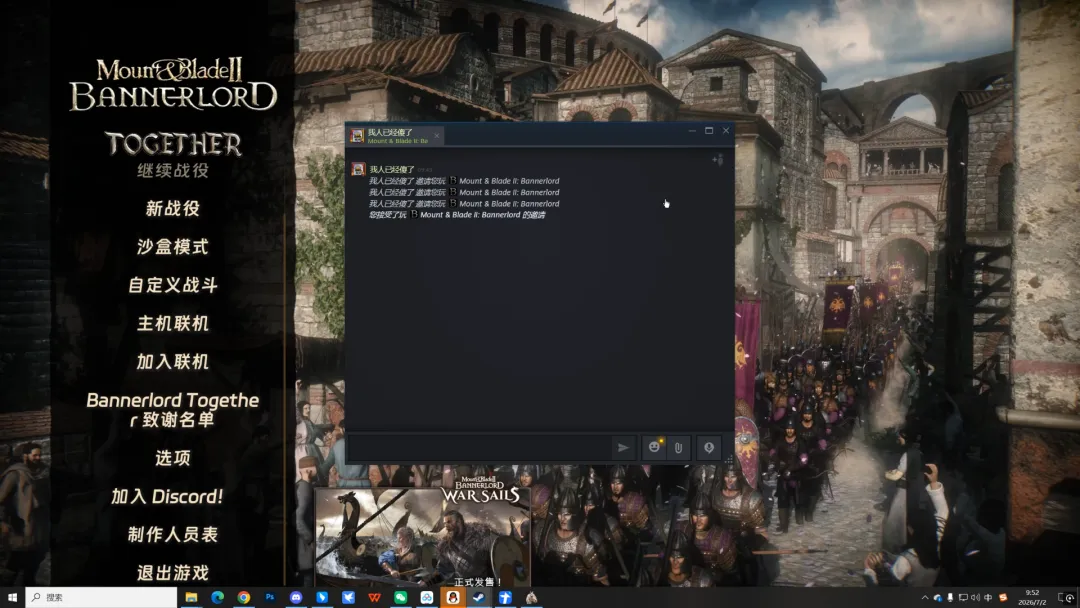1080x608 pixels.
Task: Click the attachment paperclip icon in chat
Action: (678, 448)
